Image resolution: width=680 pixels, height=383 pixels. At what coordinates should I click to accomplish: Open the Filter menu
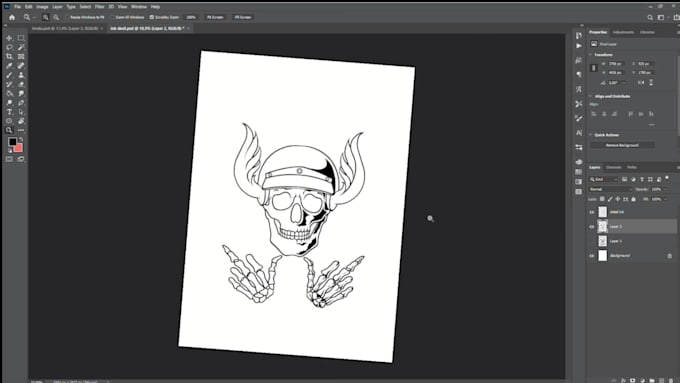coord(100,7)
